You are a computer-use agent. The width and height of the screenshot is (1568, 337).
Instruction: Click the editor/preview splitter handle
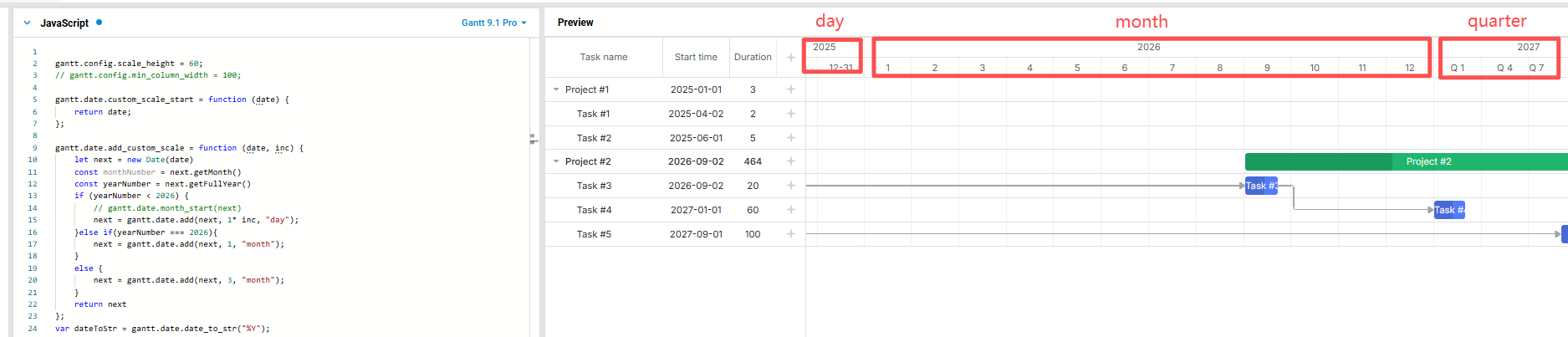coord(533,139)
